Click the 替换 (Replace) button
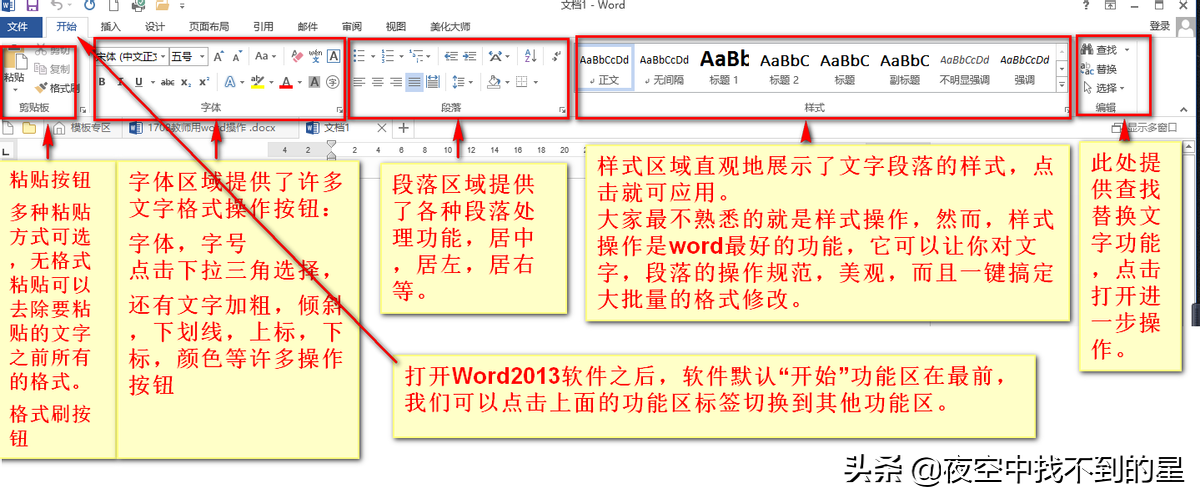 click(1100, 69)
